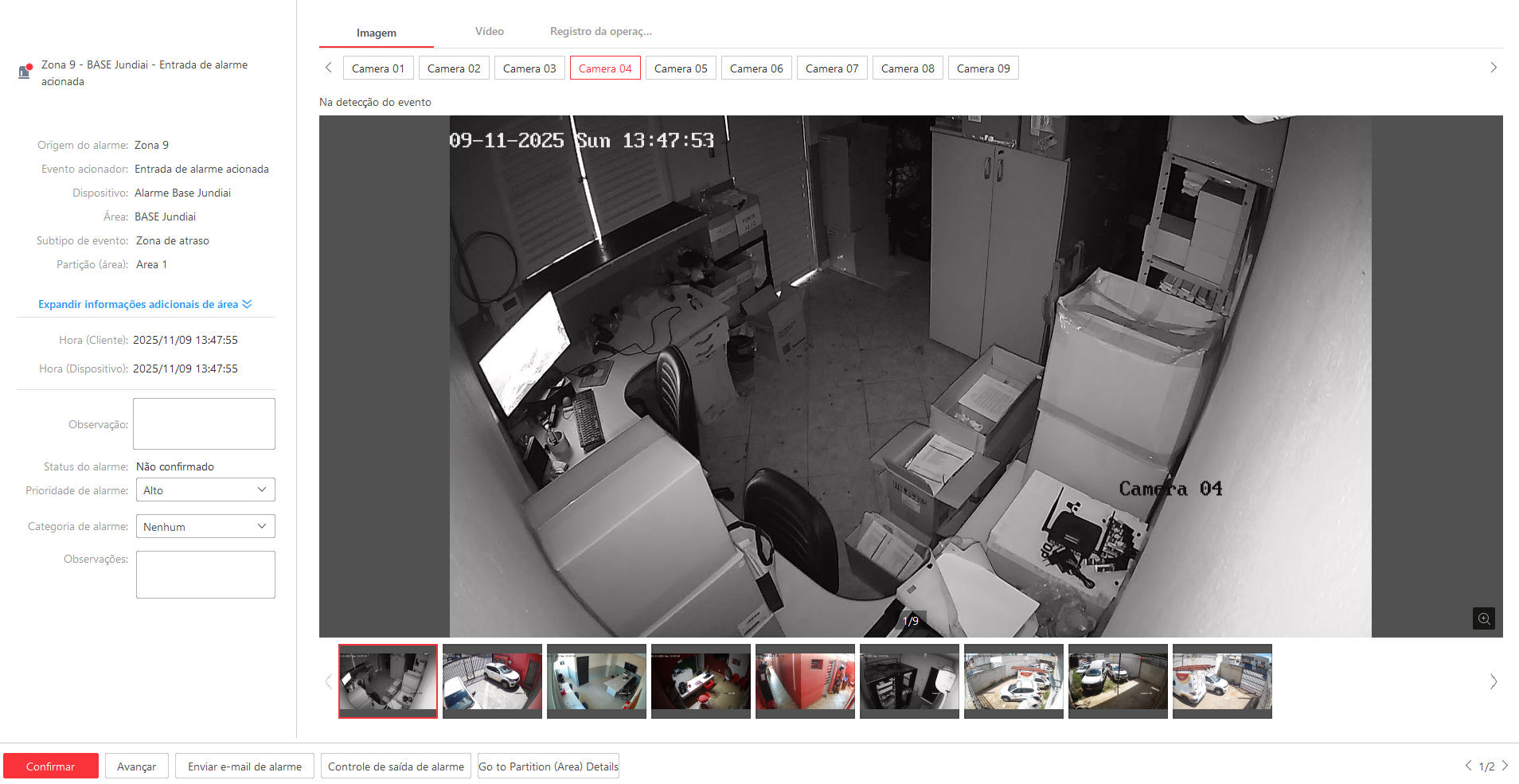This screenshot has height=784, width=1519.
Task: Click the zoom magnifier icon on image
Action: tap(1483, 618)
